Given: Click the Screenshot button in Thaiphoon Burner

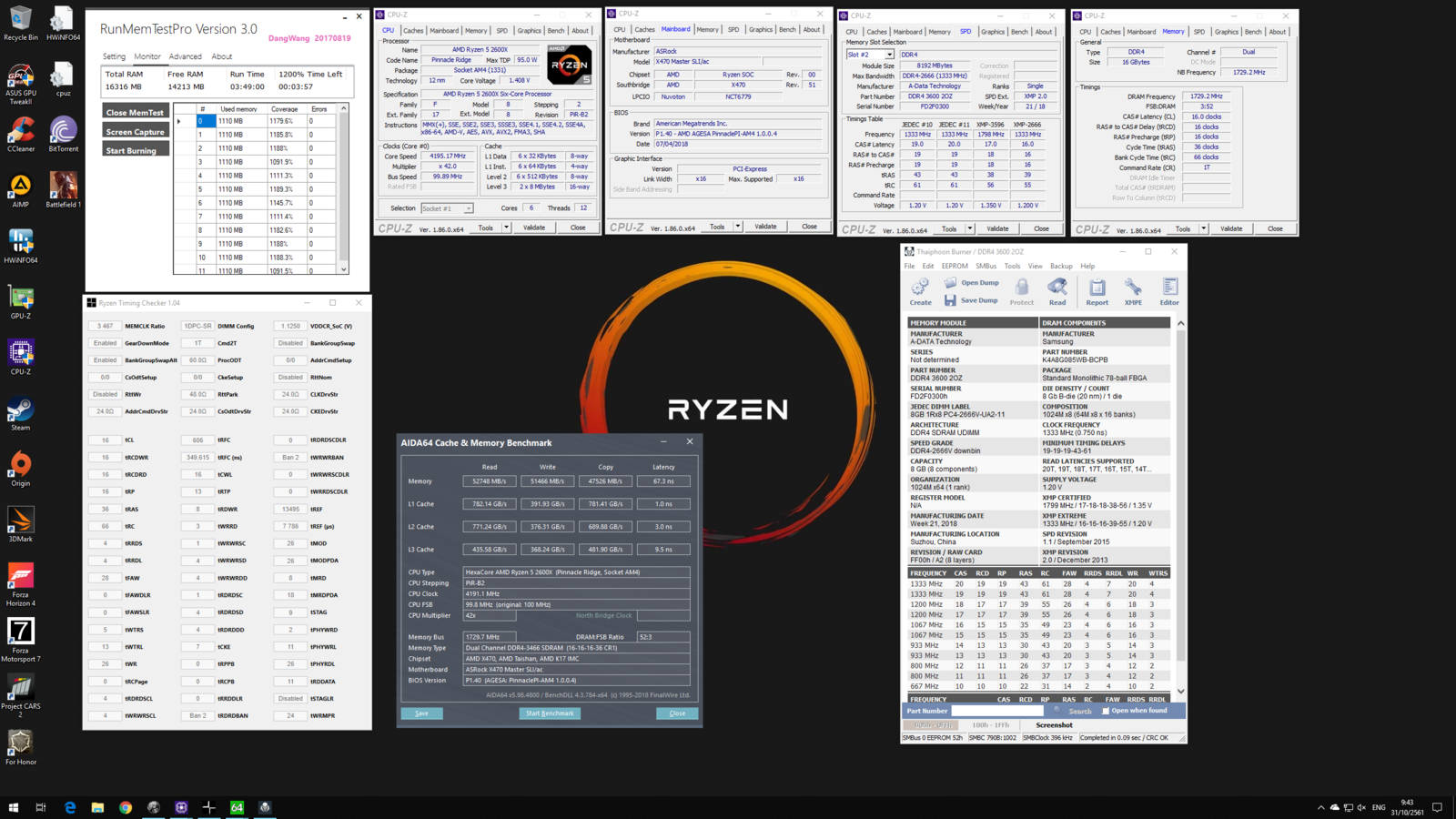Looking at the screenshot, I should [1054, 725].
